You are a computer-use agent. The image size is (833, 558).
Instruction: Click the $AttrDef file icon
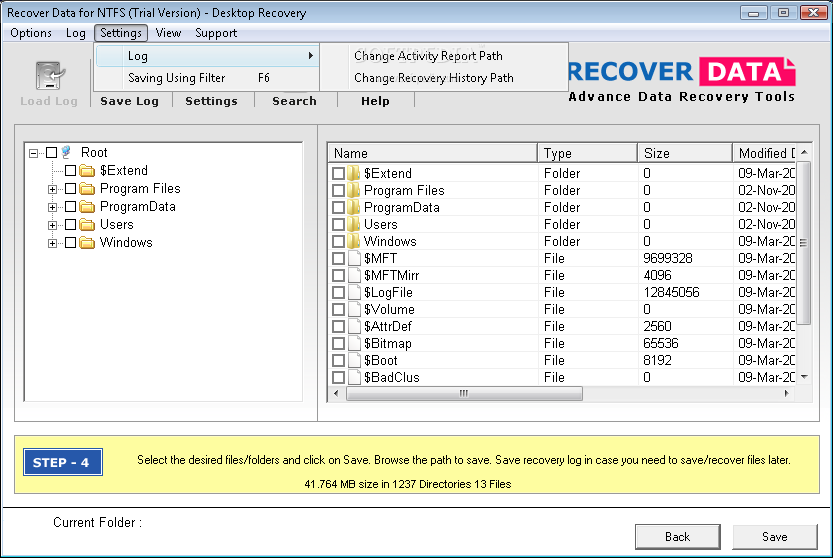click(354, 326)
